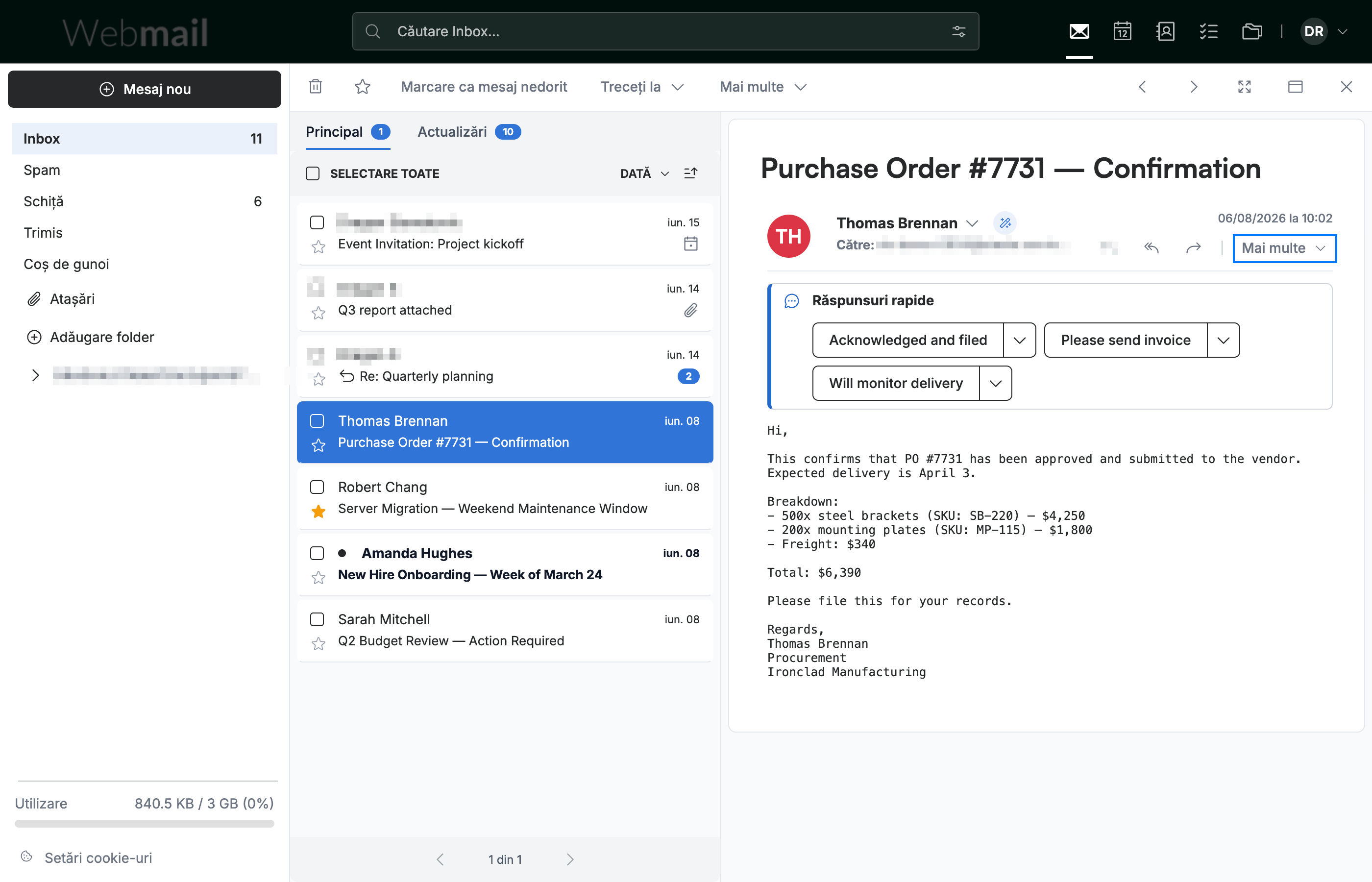The width and height of the screenshot is (1372, 882).
Task: Click the reply-all arrow icon
Action: 1151,247
